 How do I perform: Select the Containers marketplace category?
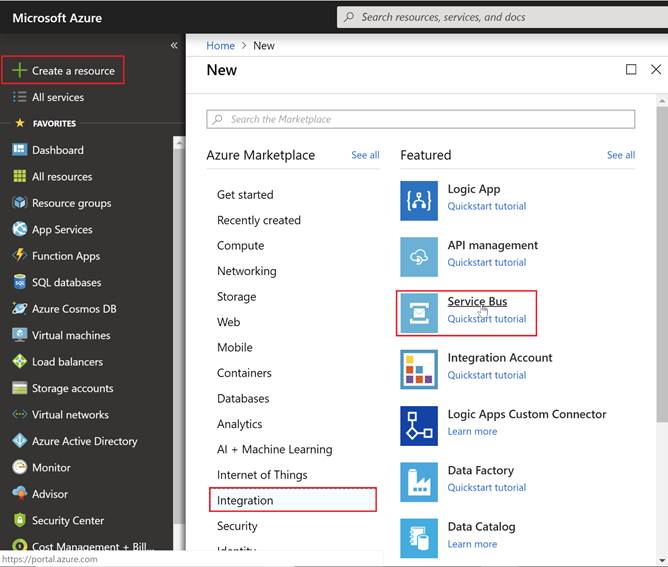[244, 373]
